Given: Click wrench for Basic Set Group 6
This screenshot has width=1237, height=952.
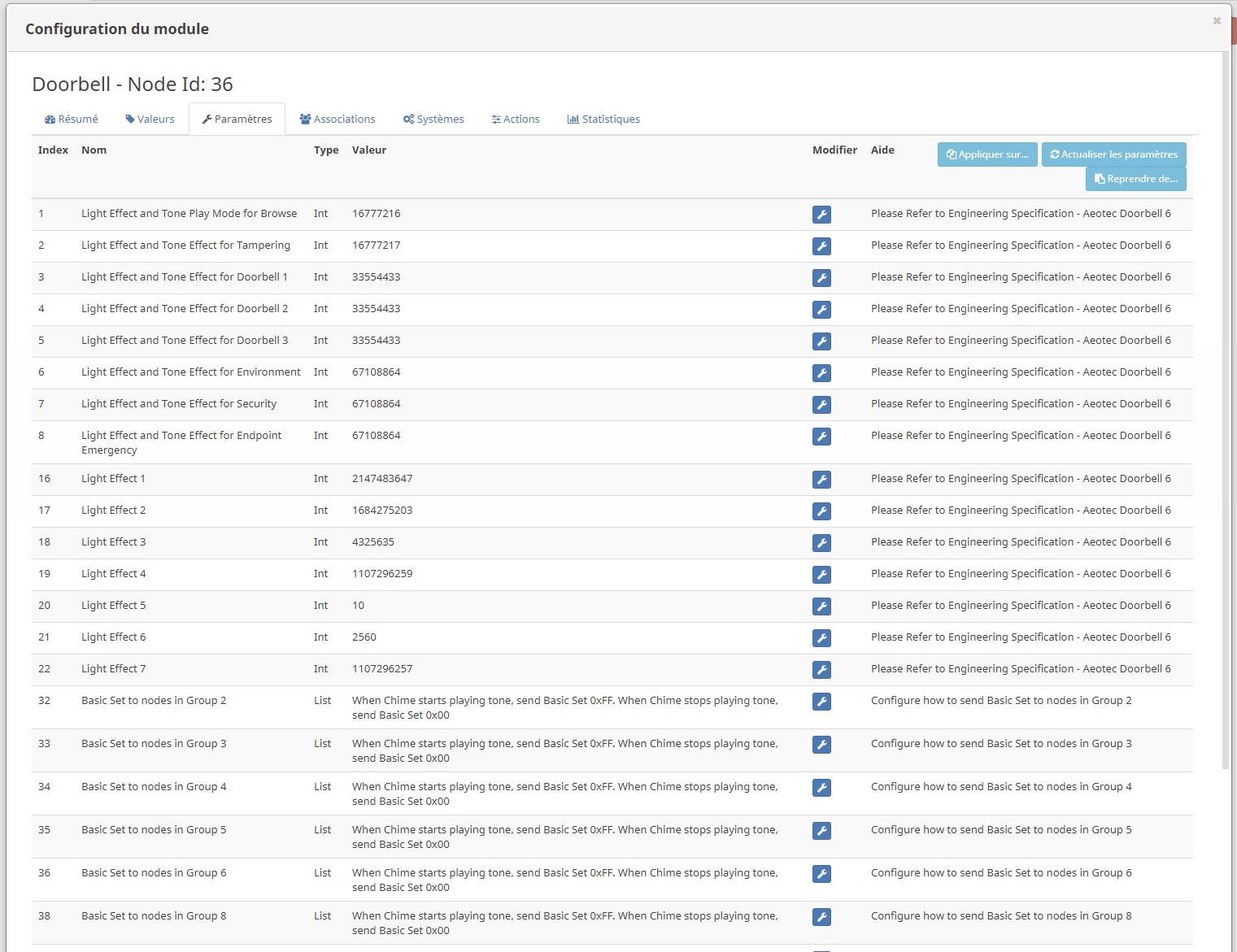Looking at the screenshot, I should (x=821, y=874).
